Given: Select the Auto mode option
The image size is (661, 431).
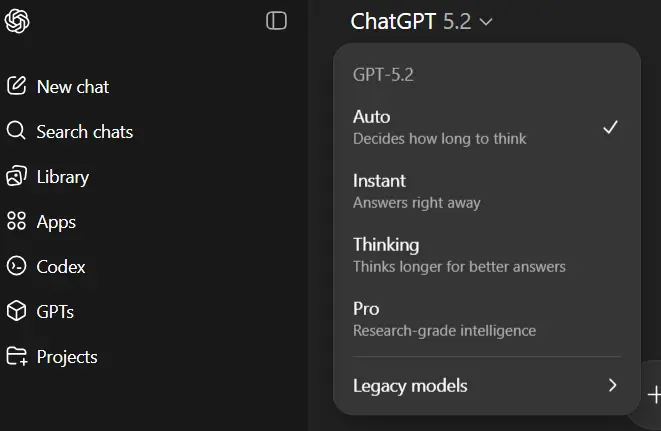Looking at the screenshot, I should [487, 127].
